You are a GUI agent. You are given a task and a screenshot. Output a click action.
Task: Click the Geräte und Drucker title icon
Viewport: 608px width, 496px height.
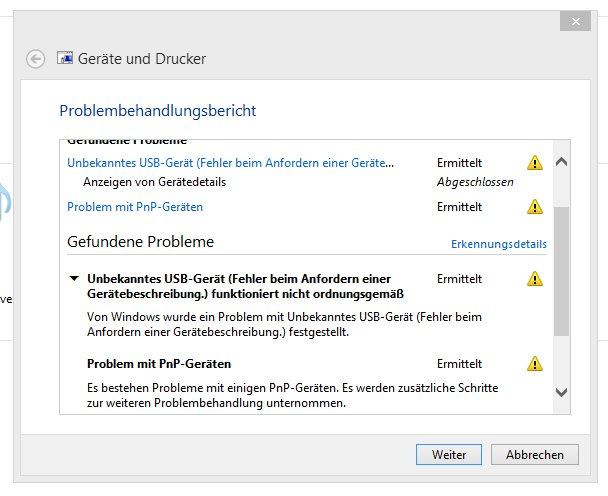tap(65, 58)
